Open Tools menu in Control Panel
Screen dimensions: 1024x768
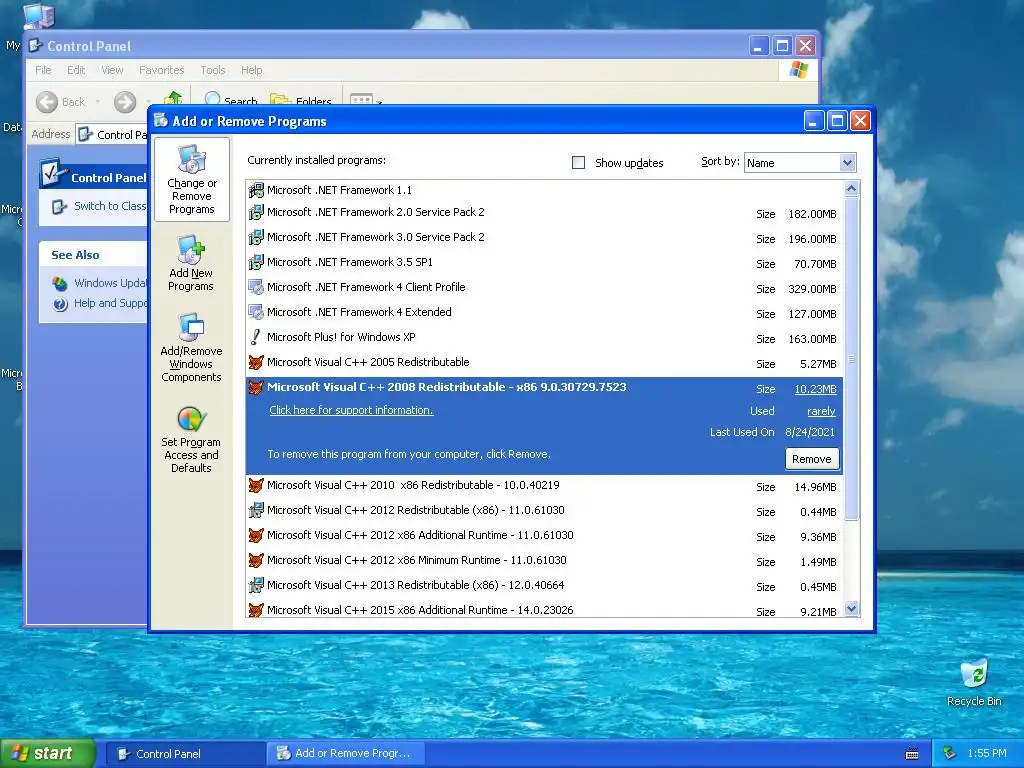click(213, 70)
